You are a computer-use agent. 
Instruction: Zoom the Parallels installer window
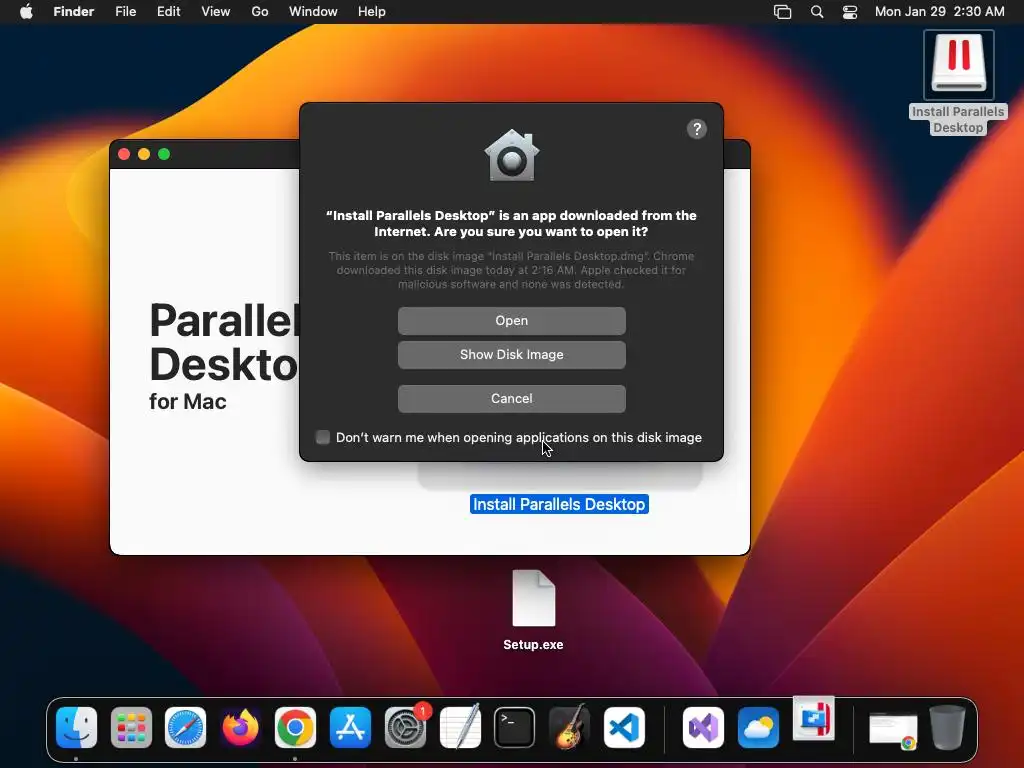164,154
